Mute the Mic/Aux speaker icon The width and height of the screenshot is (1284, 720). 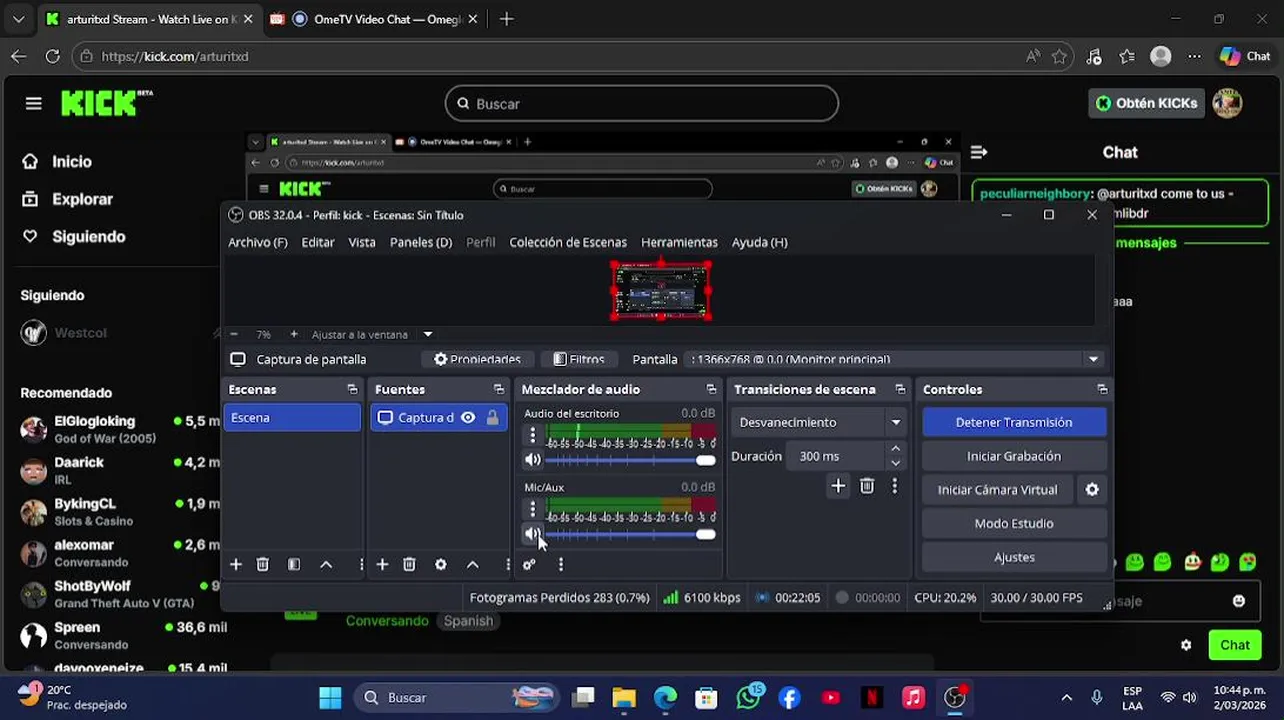pos(533,534)
